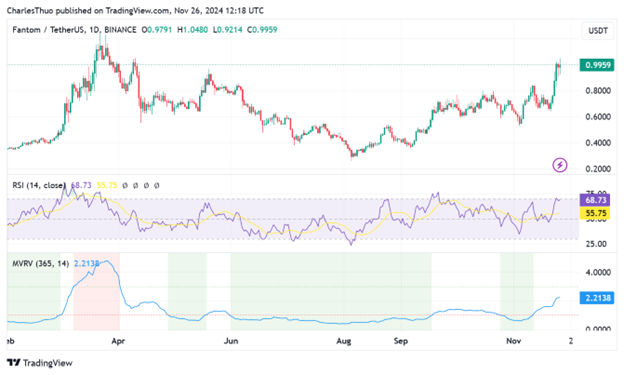624x375 pixels.
Task: Click the 25.00 RSI axis label
Action: (596, 244)
